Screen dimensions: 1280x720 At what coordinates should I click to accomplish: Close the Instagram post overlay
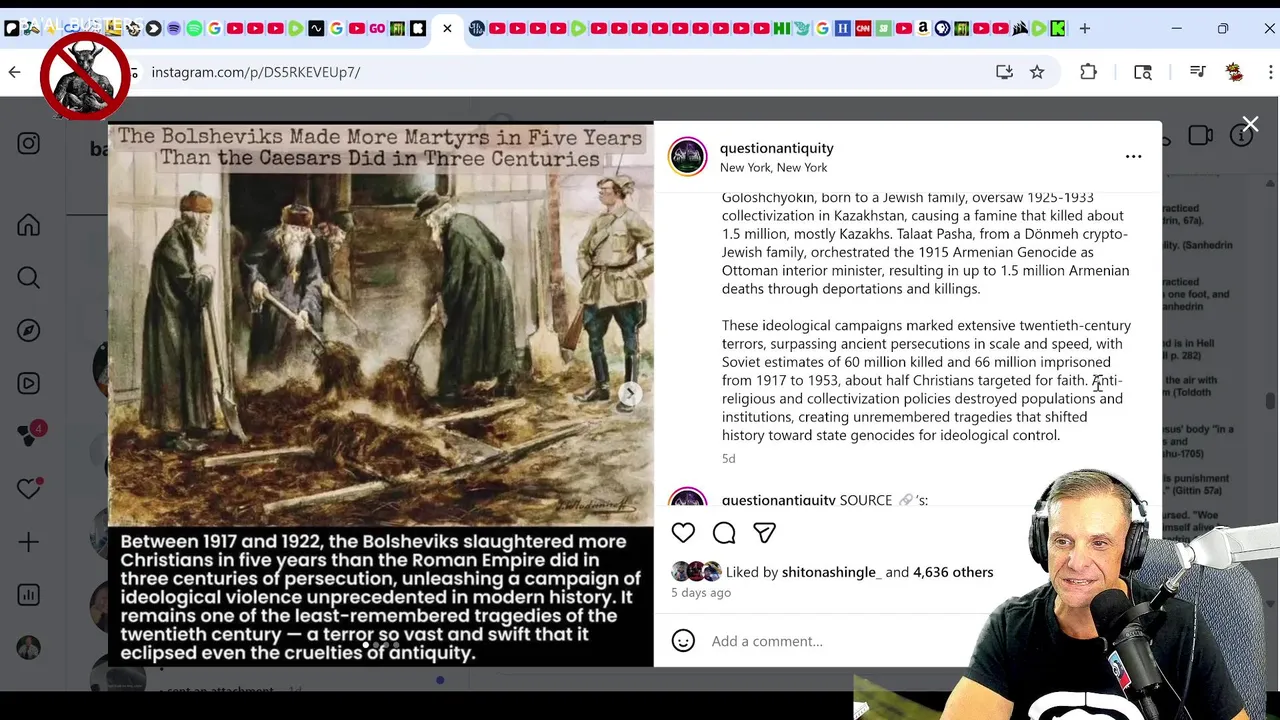[x=1250, y=125]
